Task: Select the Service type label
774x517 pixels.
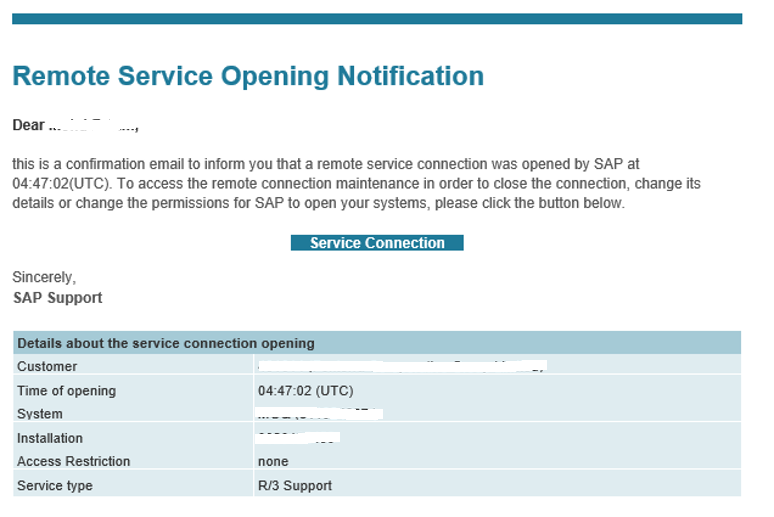Action: coord(55,485)
